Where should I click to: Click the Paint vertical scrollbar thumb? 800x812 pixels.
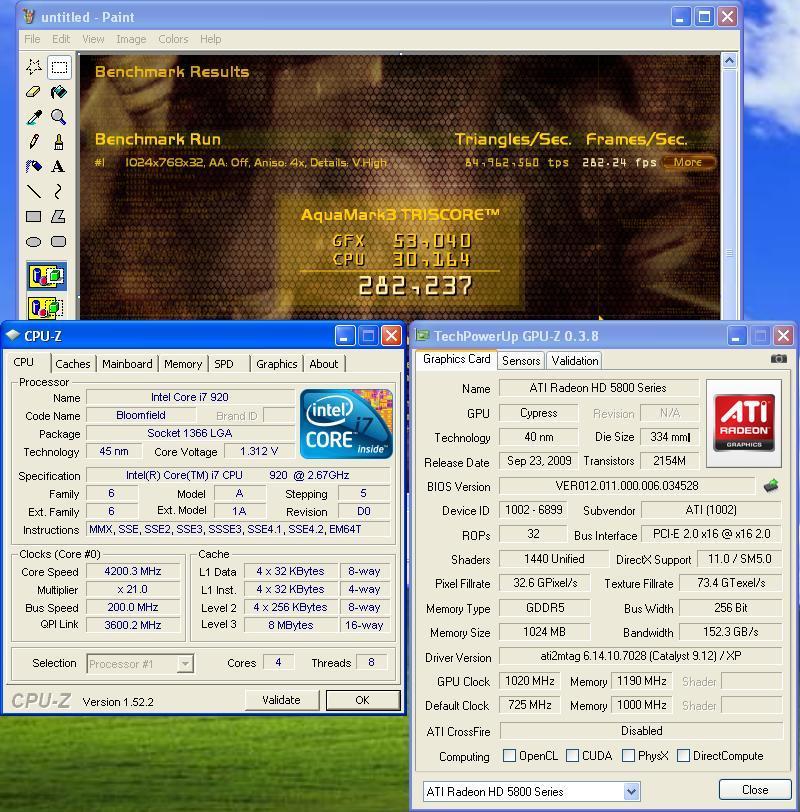pyautogui.click(x=729, y=253)
